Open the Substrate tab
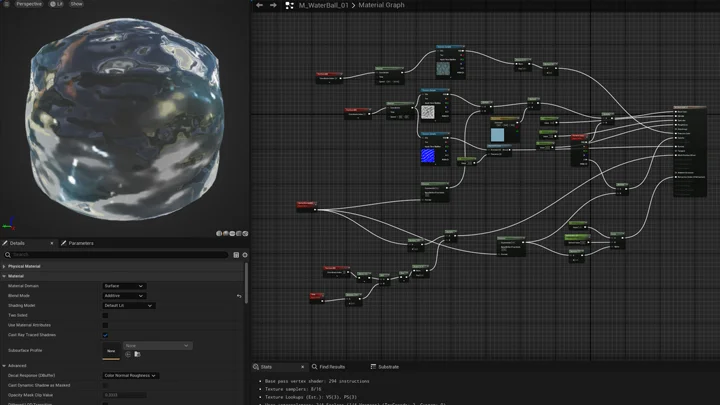Screen dimensions: 720x405 point(385,367)
